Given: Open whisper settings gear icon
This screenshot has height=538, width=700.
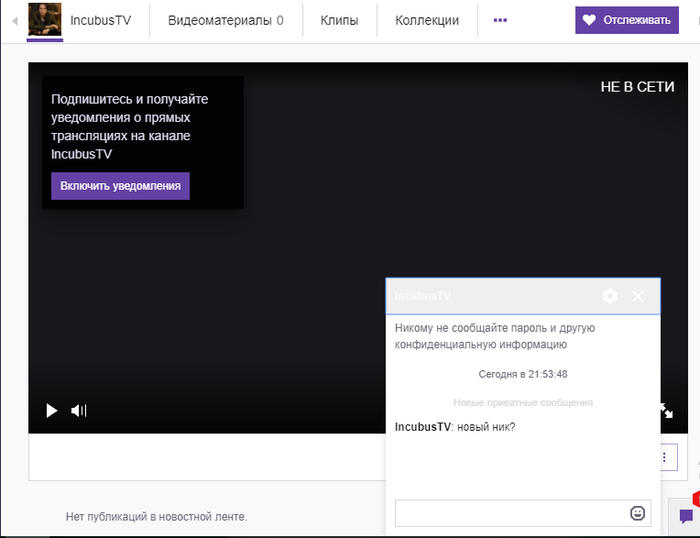Looking at the screenshot, I should [610, 296].
